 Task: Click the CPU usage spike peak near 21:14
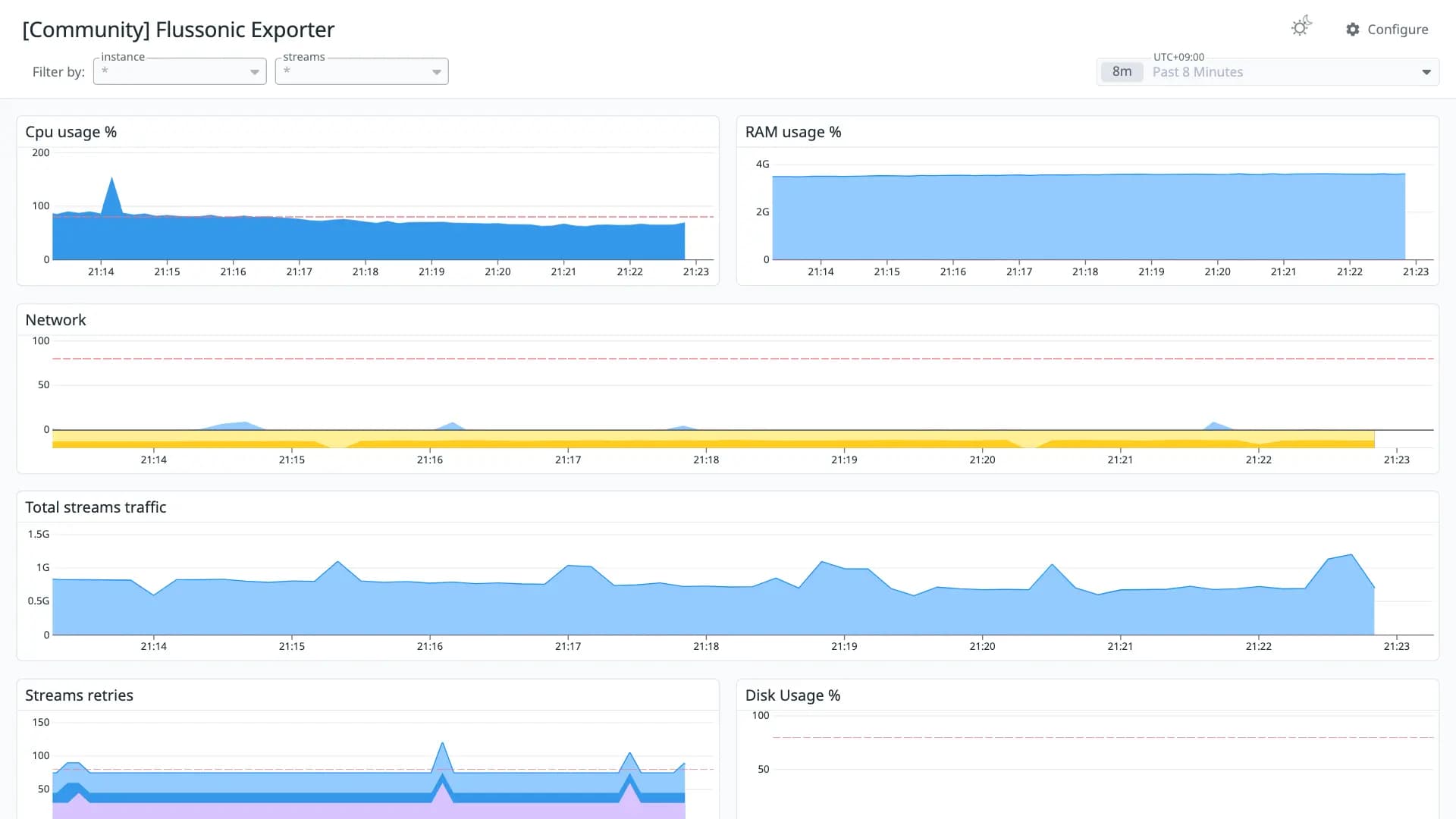(x=112, y=178)
